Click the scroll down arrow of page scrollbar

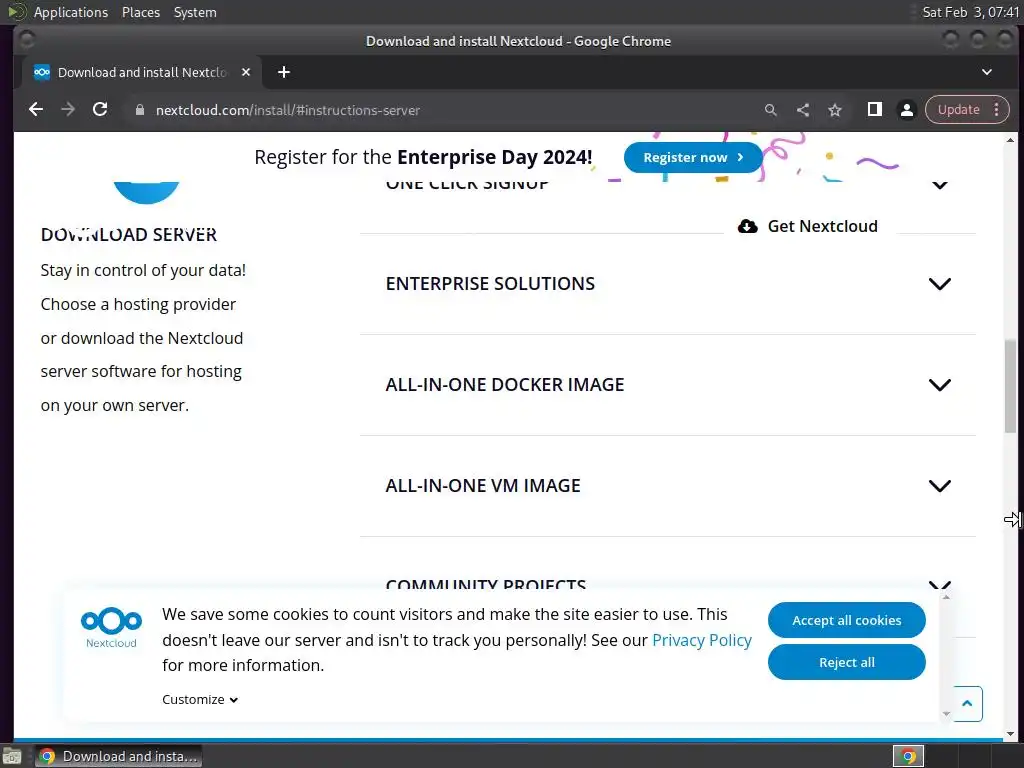pyautogui.click(x=1010, y=734)
